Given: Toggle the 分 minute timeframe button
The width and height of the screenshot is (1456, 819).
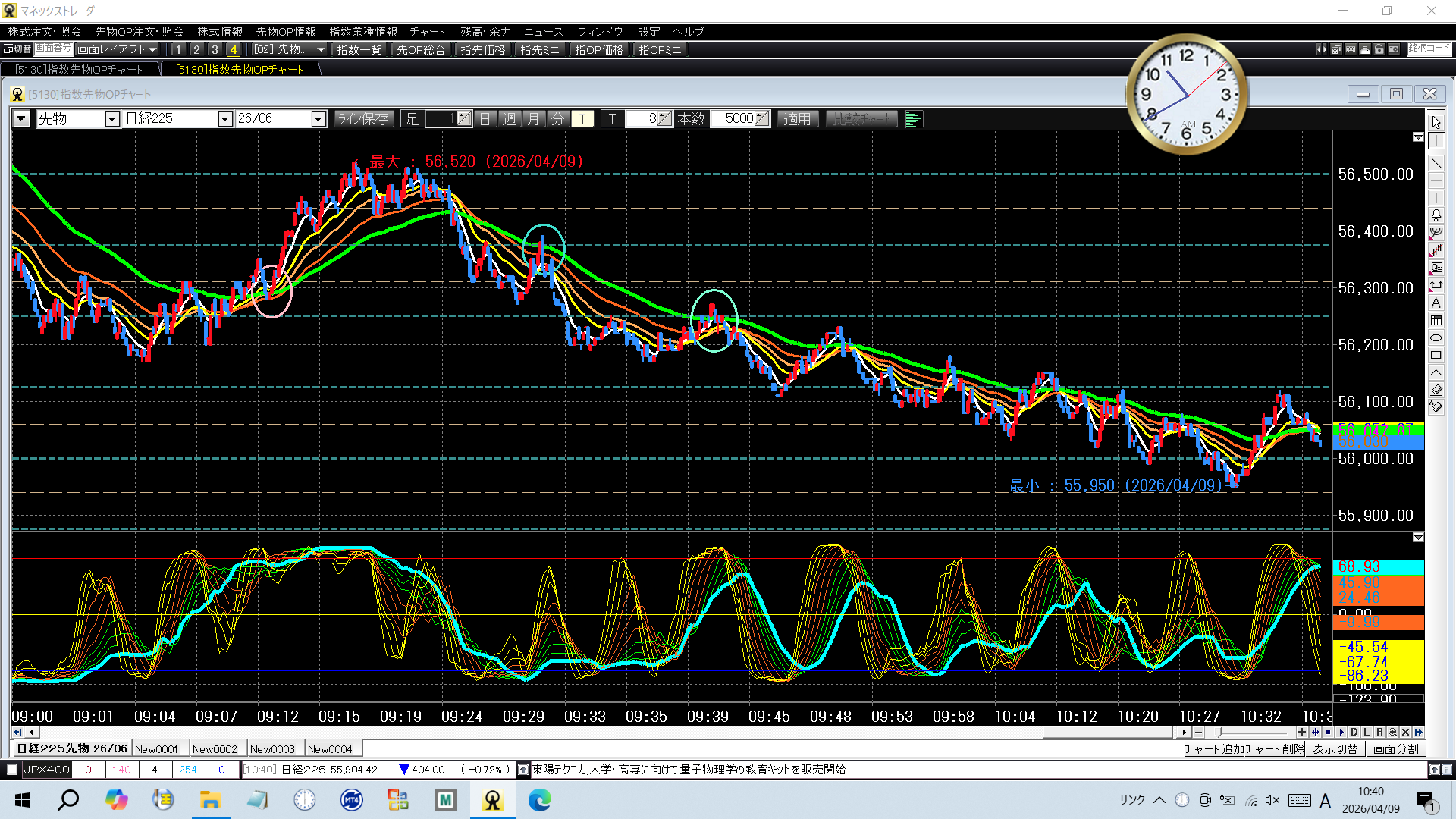Looking at the screenshot, I should click(558, 119).
